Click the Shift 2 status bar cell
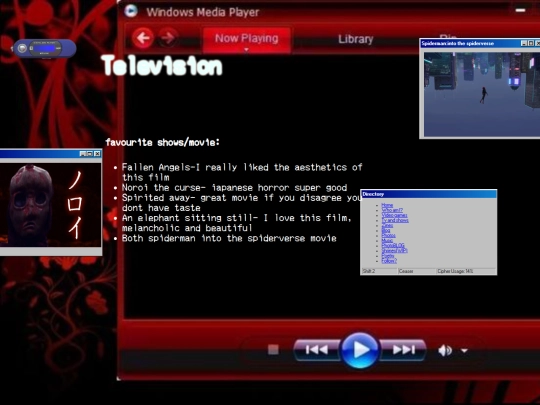 [x=379, y=271]
